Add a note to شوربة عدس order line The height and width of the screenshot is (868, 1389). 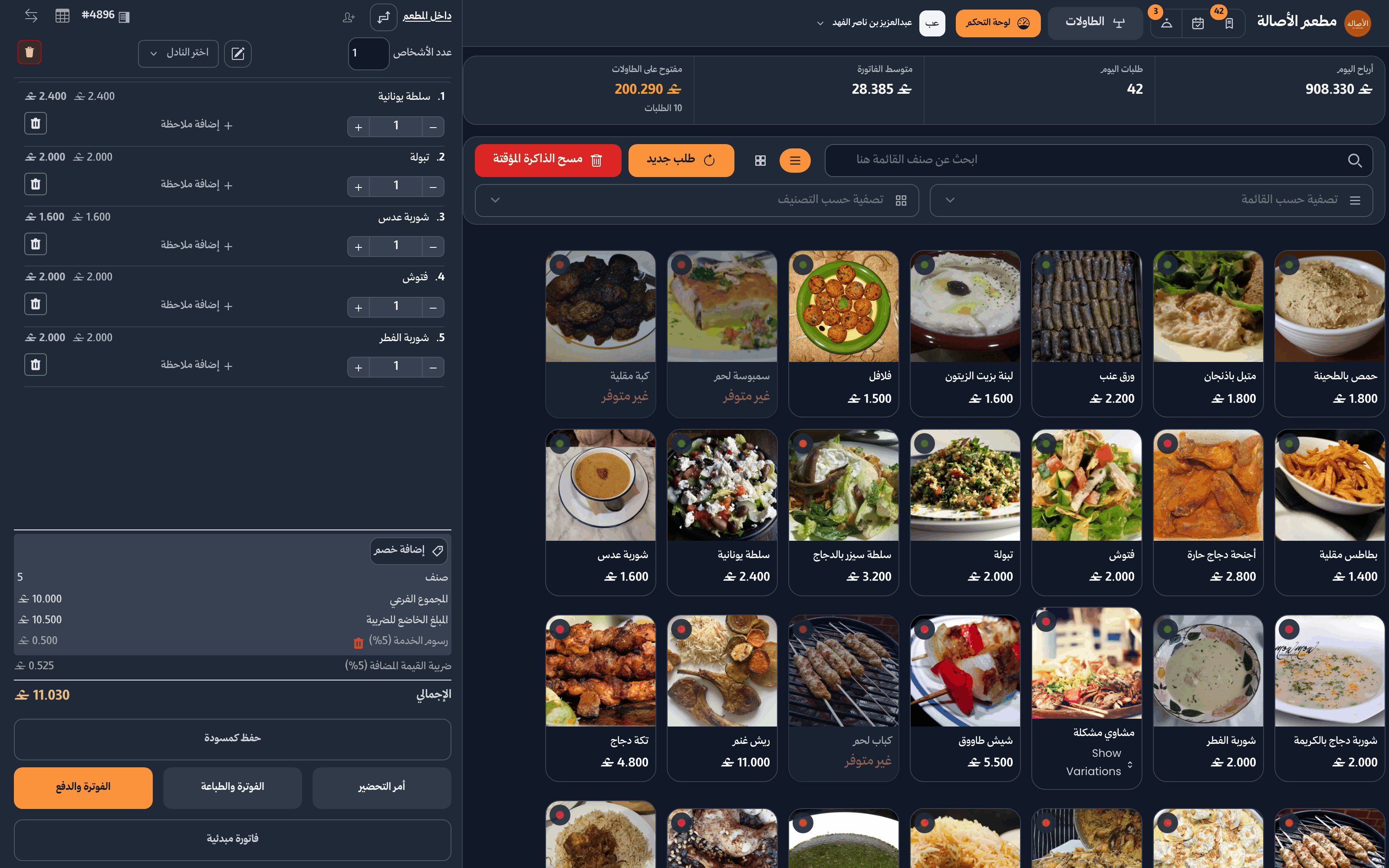tap(196, 245)
